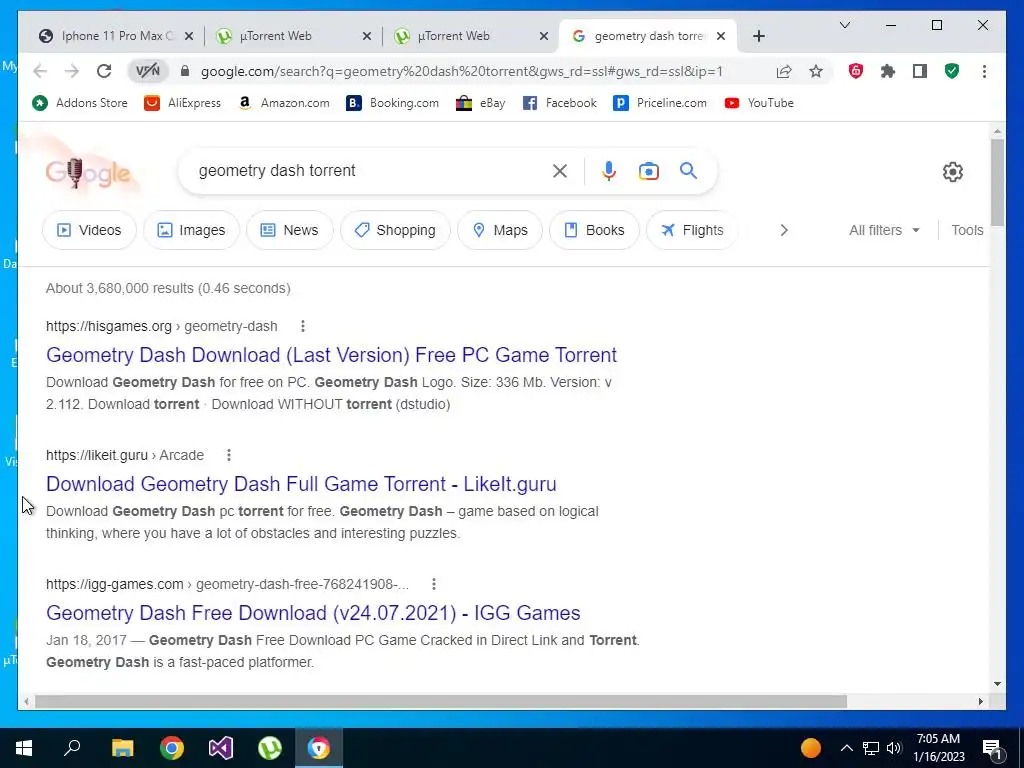Image resolution: width=1024 pixels, height=768 pixels.
Task: Click the vertical scrollbar thumb
Action: click(x=997, y=182)
